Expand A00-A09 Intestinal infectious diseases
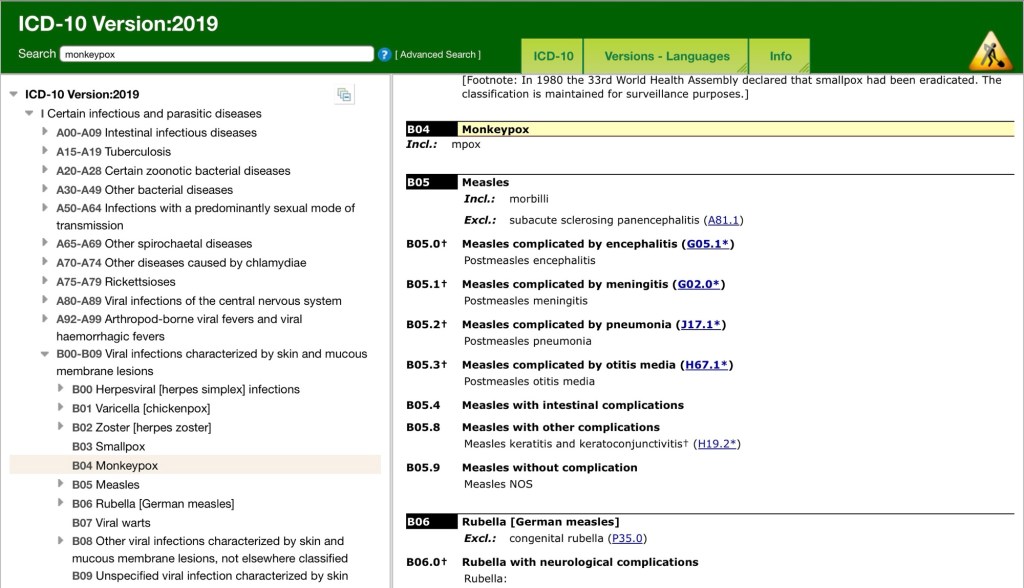The image size is (1024, 588). tap(45, 132)
